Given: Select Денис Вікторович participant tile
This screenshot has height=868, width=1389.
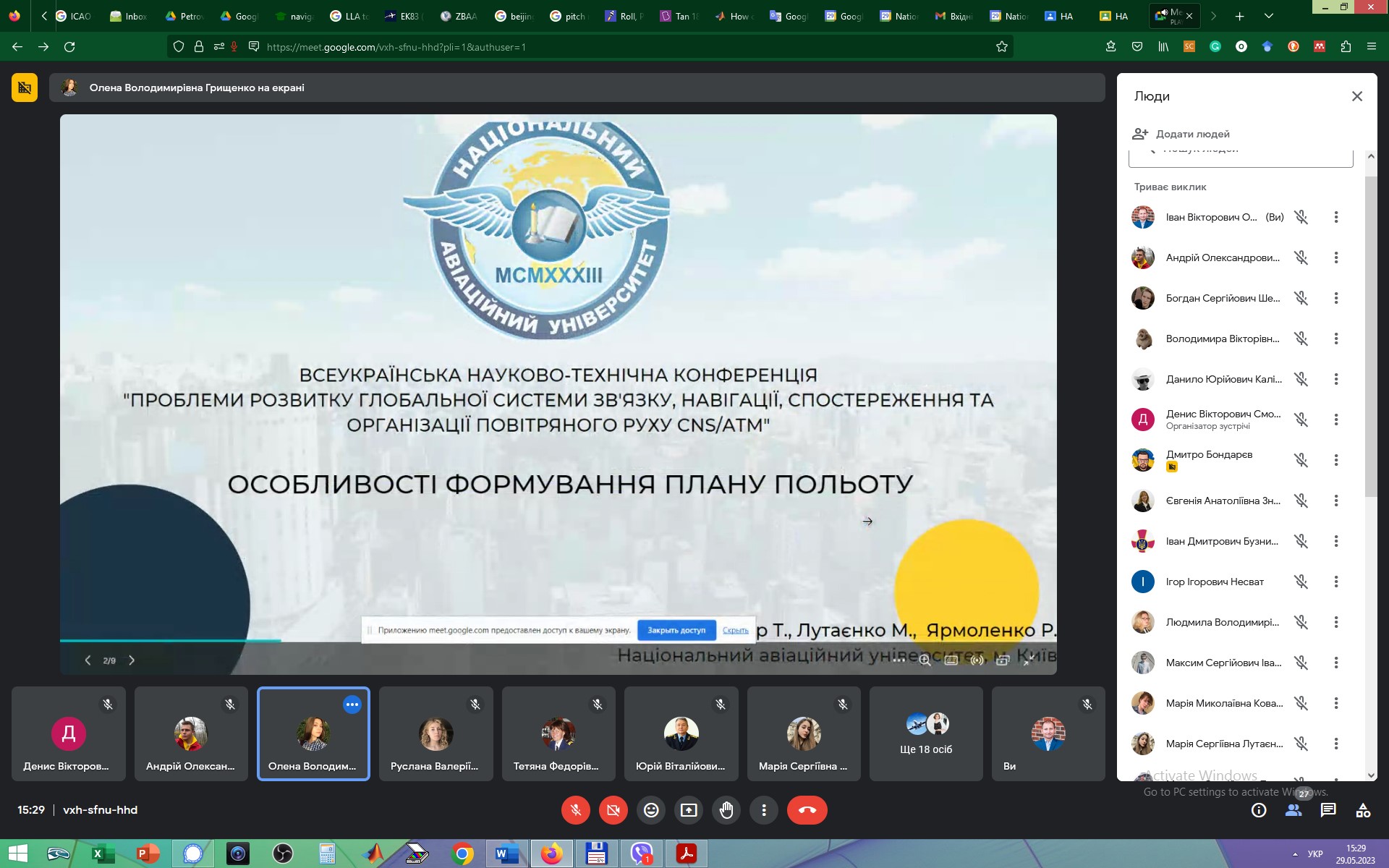Looking at the screenshot, I should pyautogui.click(x=69, y=733).
